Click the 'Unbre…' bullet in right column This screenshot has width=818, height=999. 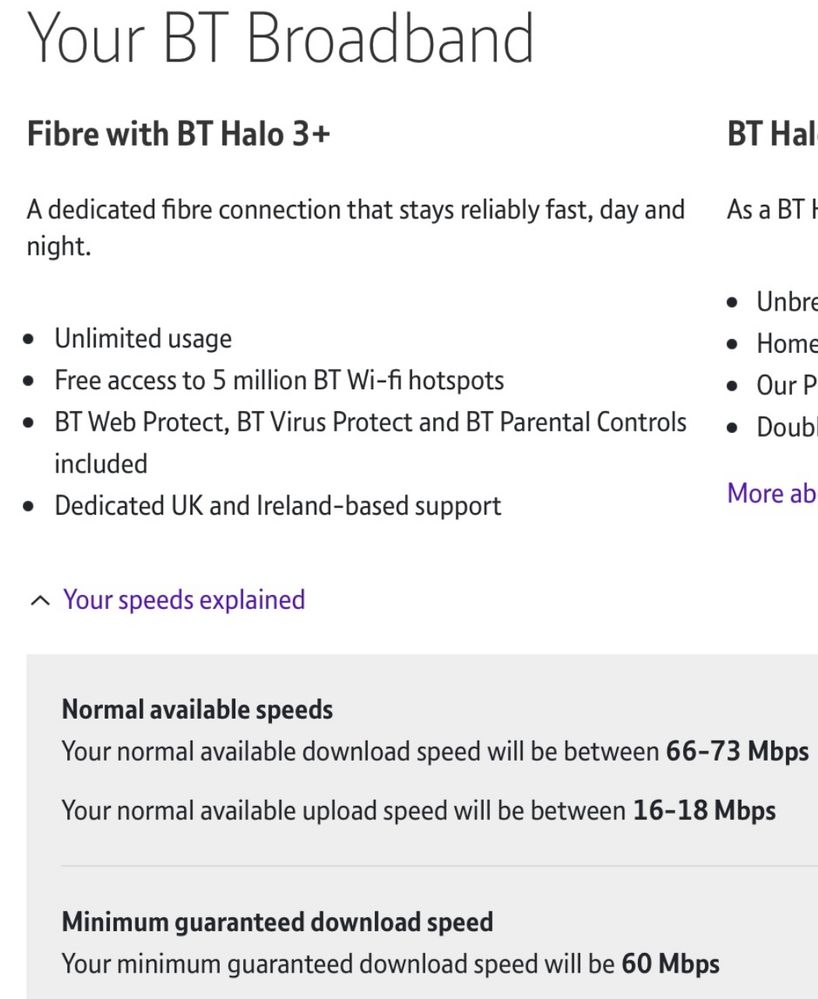786,302
